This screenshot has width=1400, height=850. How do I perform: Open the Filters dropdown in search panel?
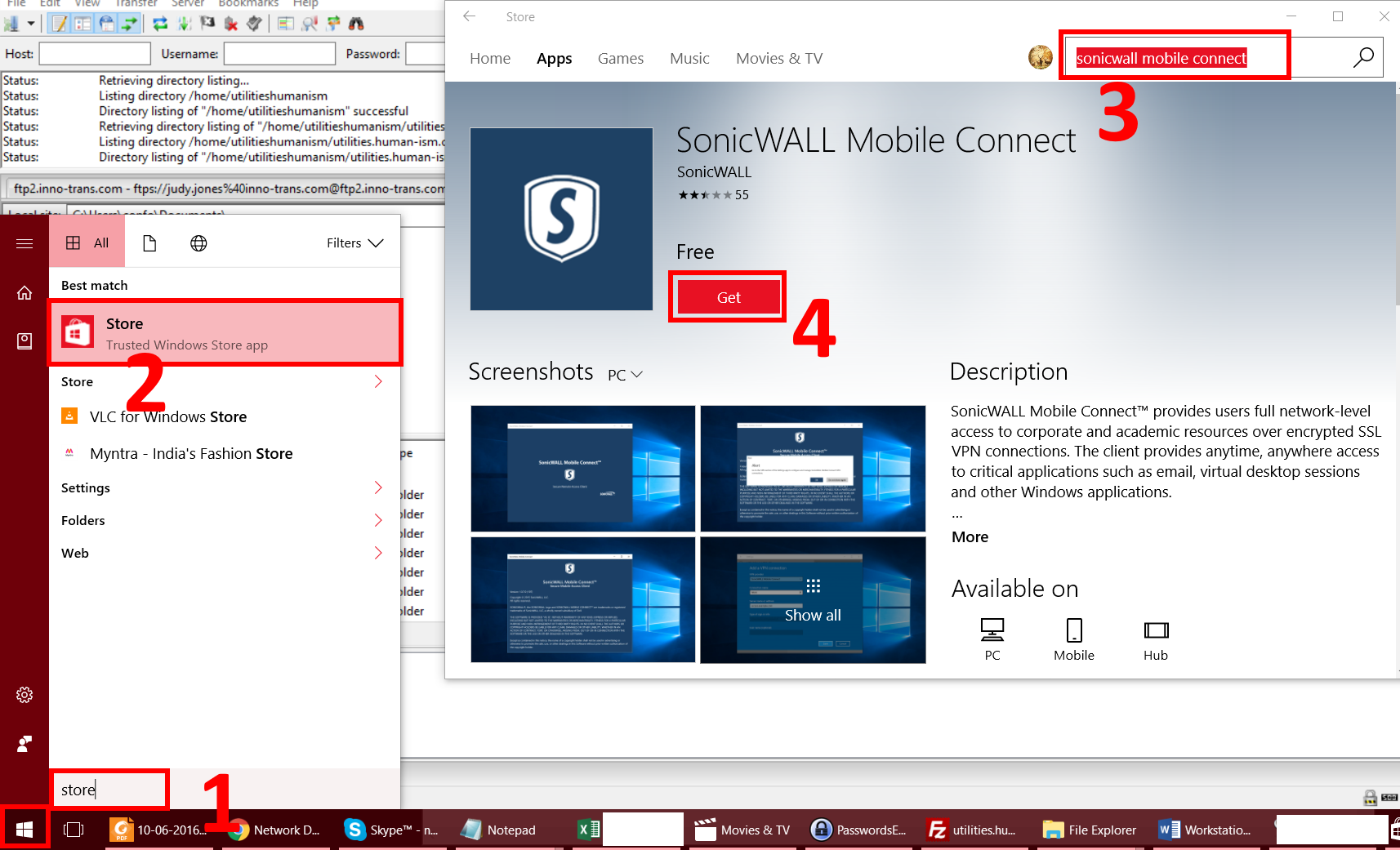tap(354, 242)
